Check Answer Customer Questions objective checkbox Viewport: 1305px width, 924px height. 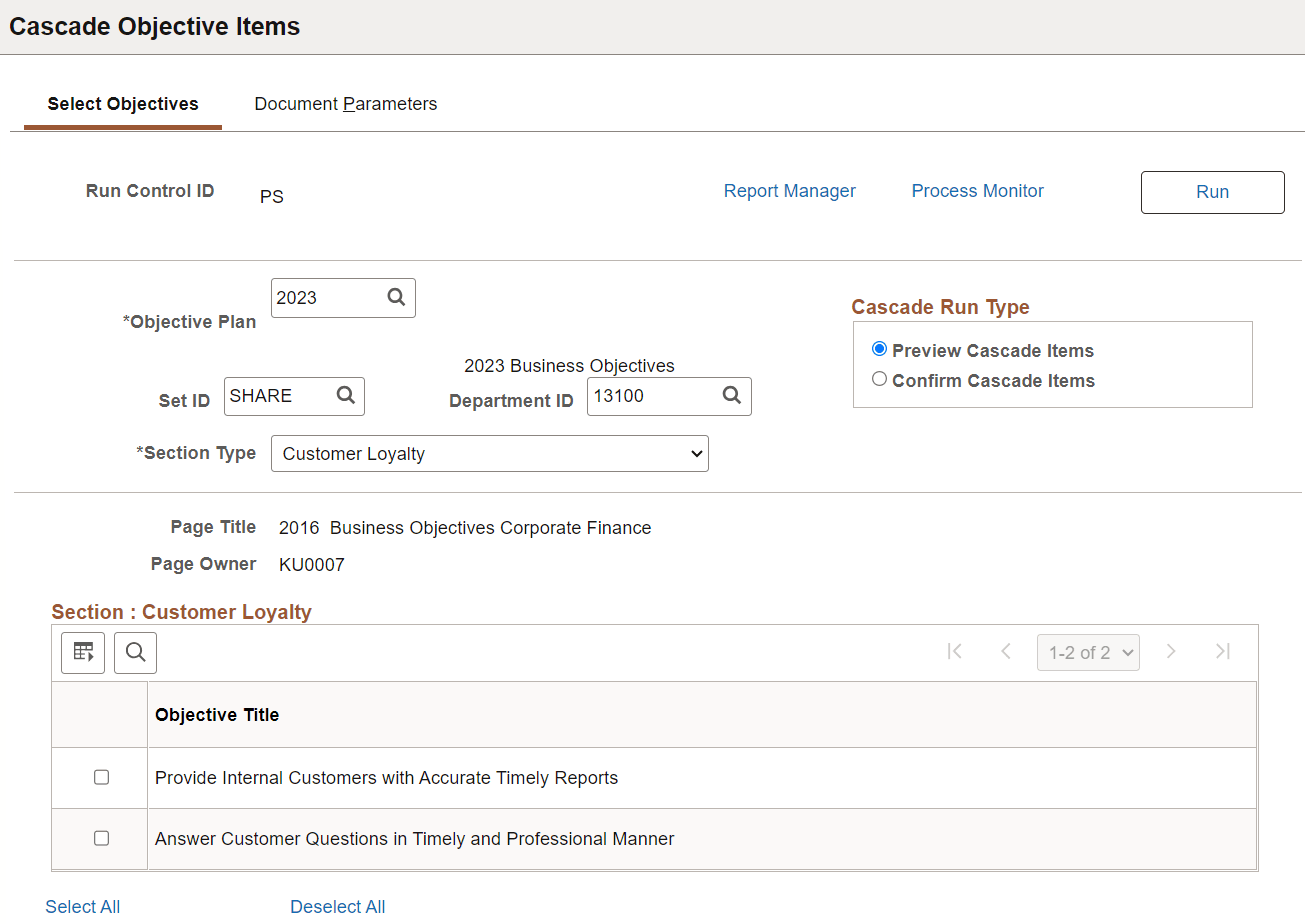coord(101,838)
